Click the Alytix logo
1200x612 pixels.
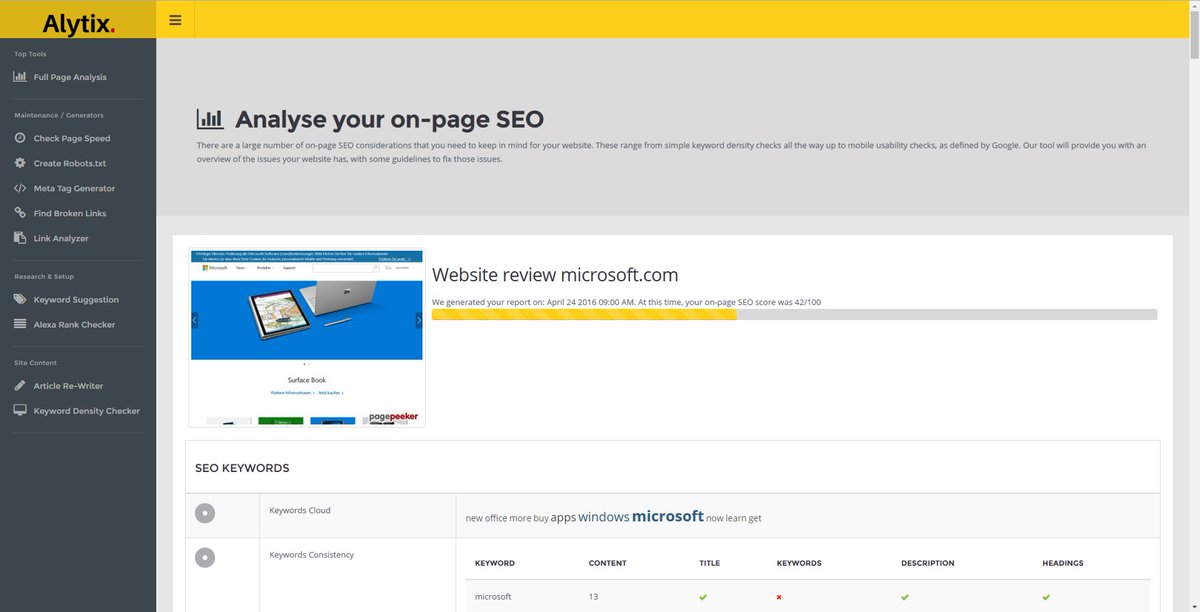78,23
